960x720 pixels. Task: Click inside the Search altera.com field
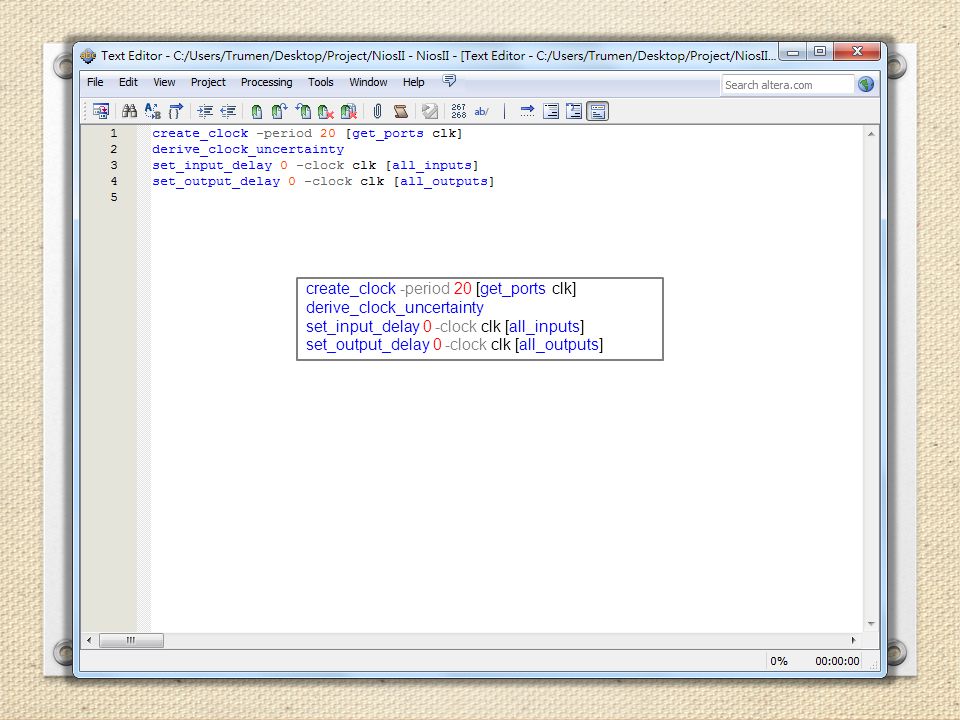coord(787,85)
